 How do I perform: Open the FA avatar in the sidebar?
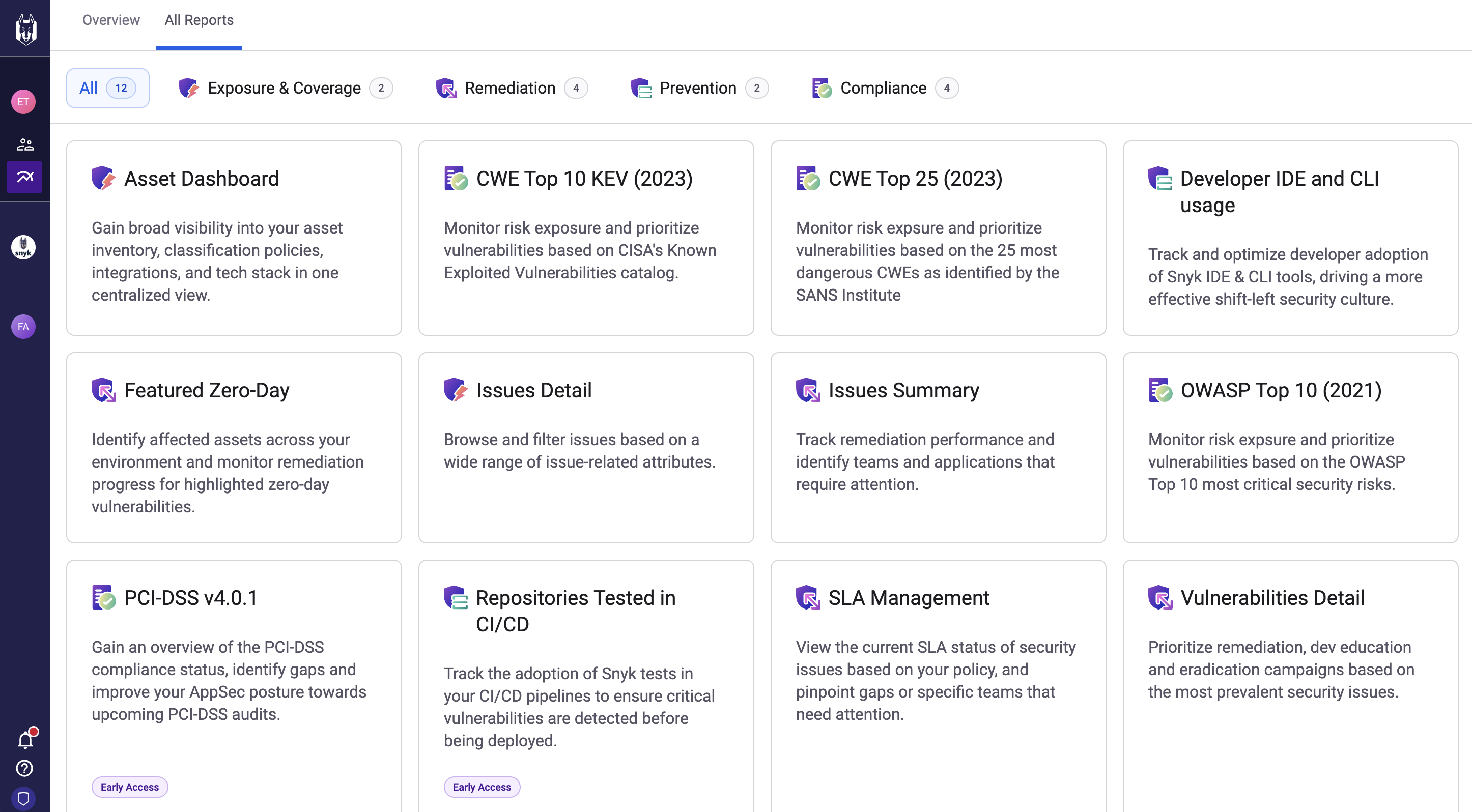(x=23, y=327)
